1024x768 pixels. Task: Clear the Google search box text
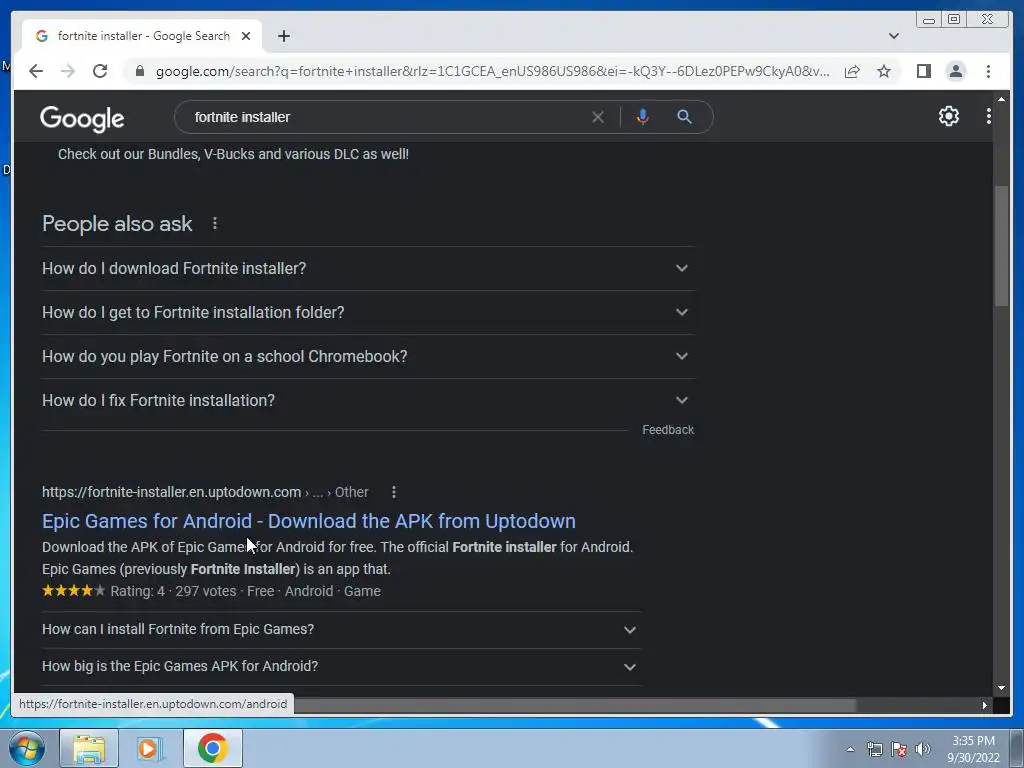598,117
